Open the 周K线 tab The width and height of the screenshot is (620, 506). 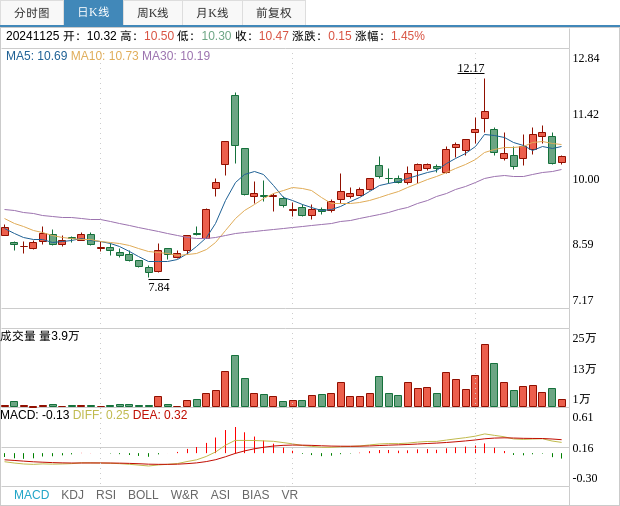pos(153,13)
